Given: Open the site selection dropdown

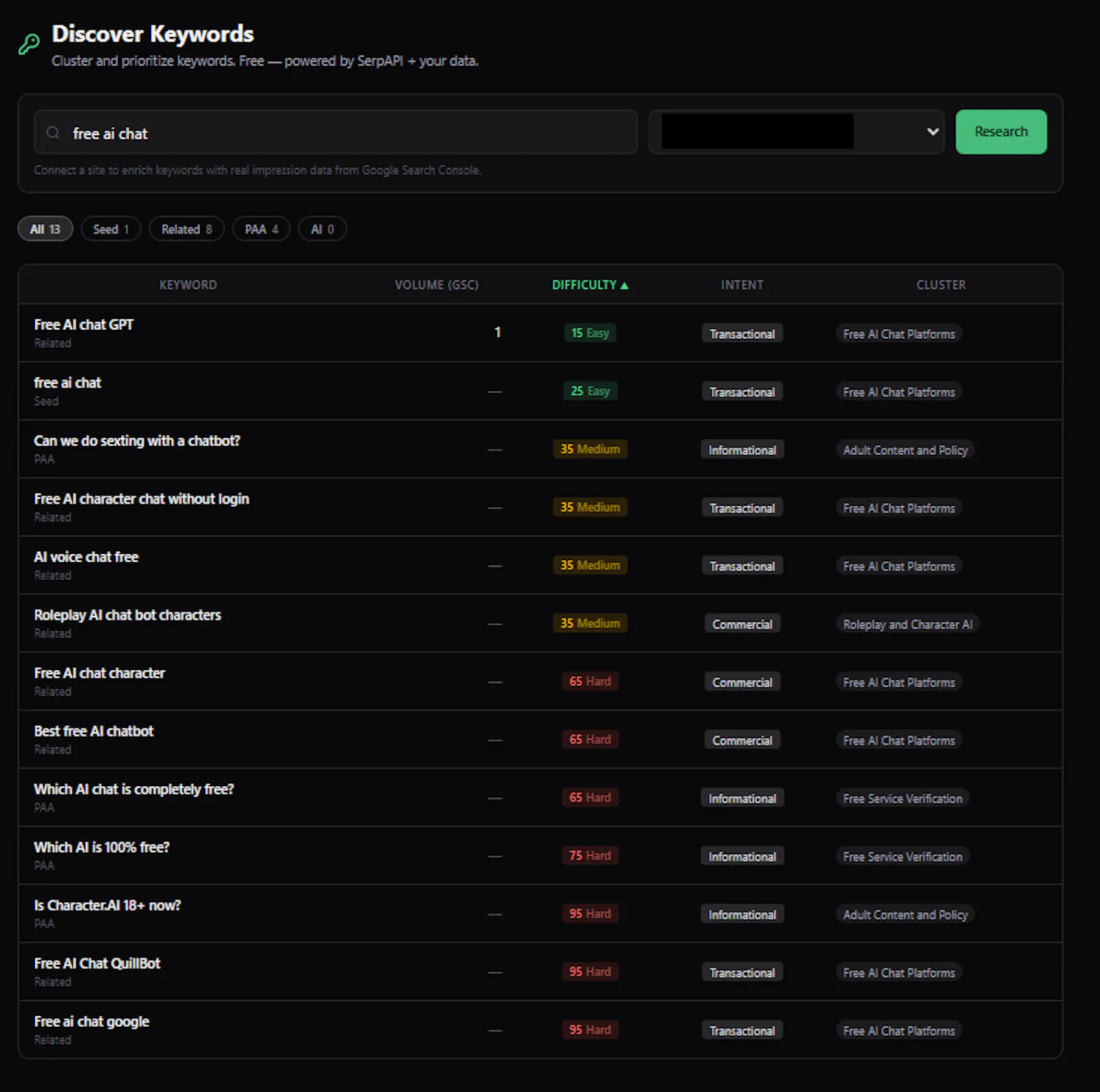Looking at the screenshot, I should (x=796, y=132).
